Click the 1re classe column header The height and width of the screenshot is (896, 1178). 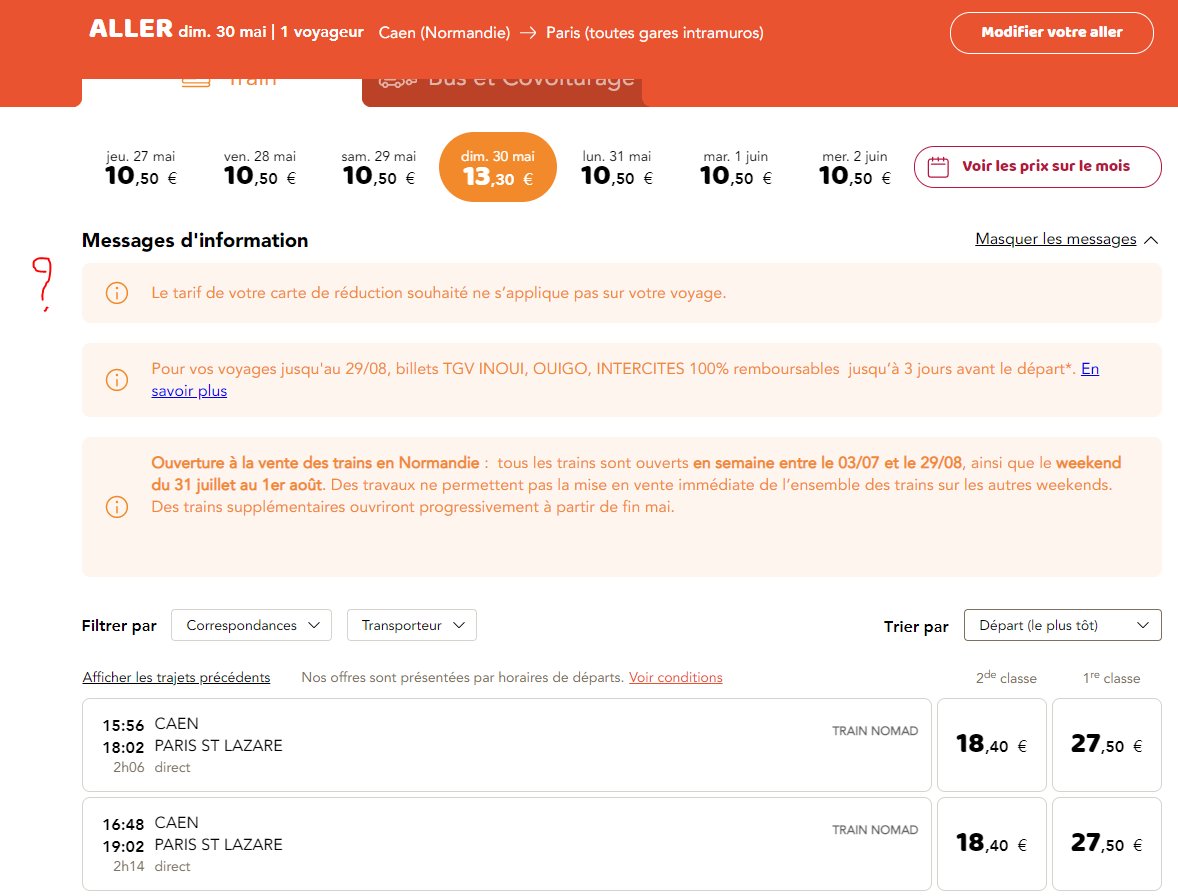(1111, 677)
